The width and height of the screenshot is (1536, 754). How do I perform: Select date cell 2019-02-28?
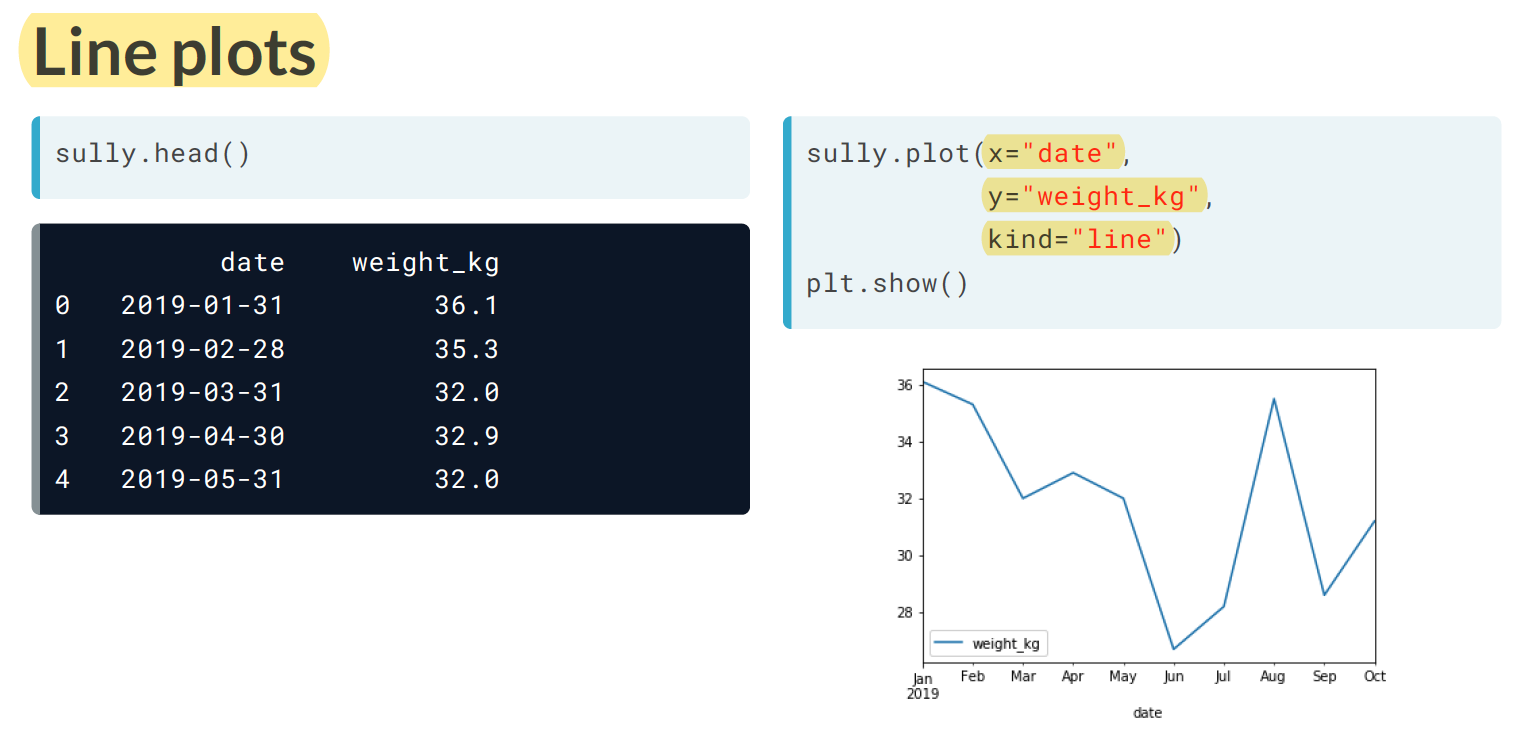(x=203, y=349)
